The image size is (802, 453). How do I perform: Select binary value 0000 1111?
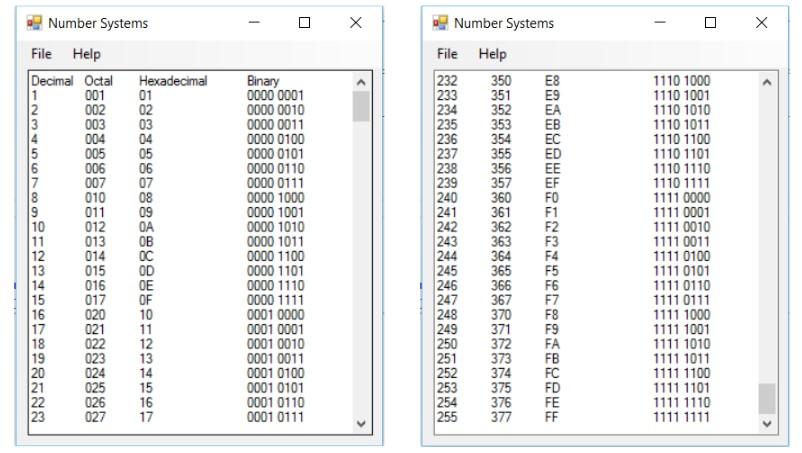point(275,300)
